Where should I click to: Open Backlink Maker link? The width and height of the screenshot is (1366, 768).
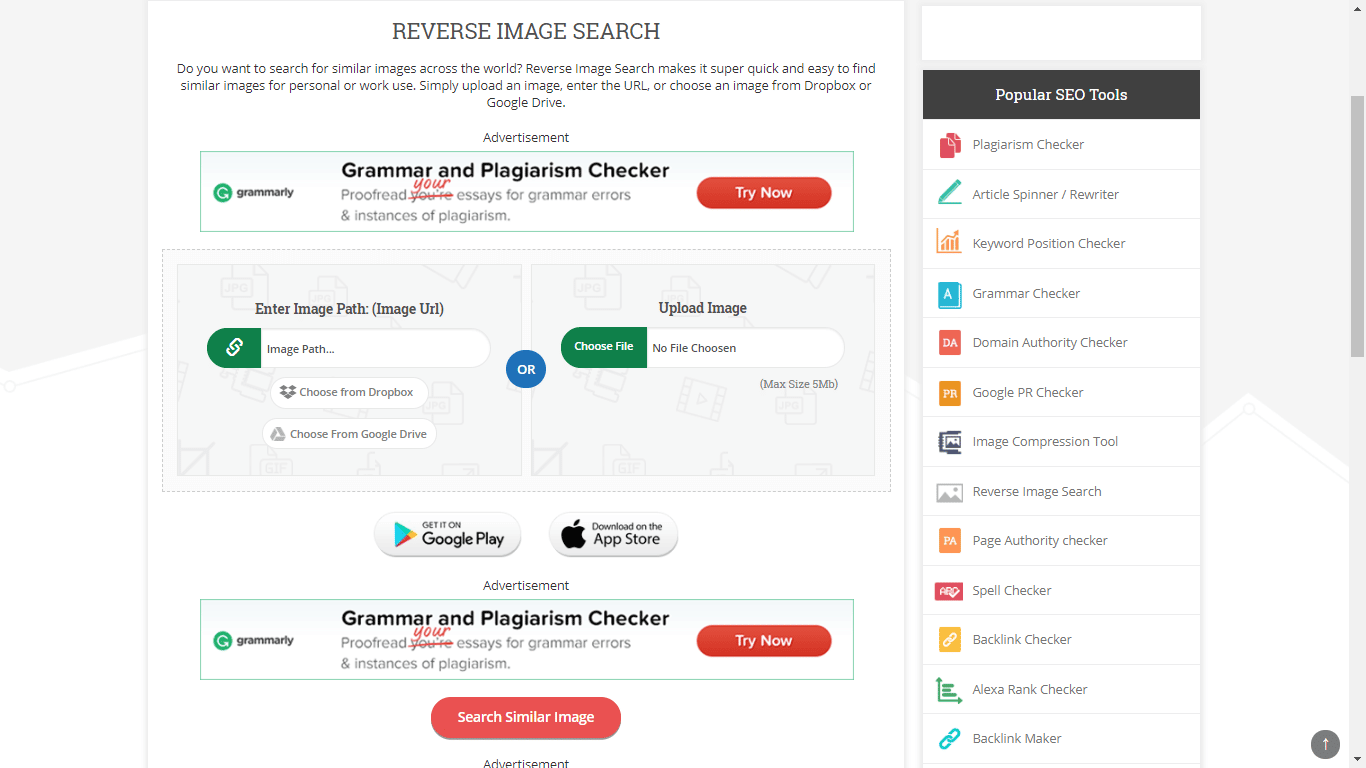pos(1017,739)
